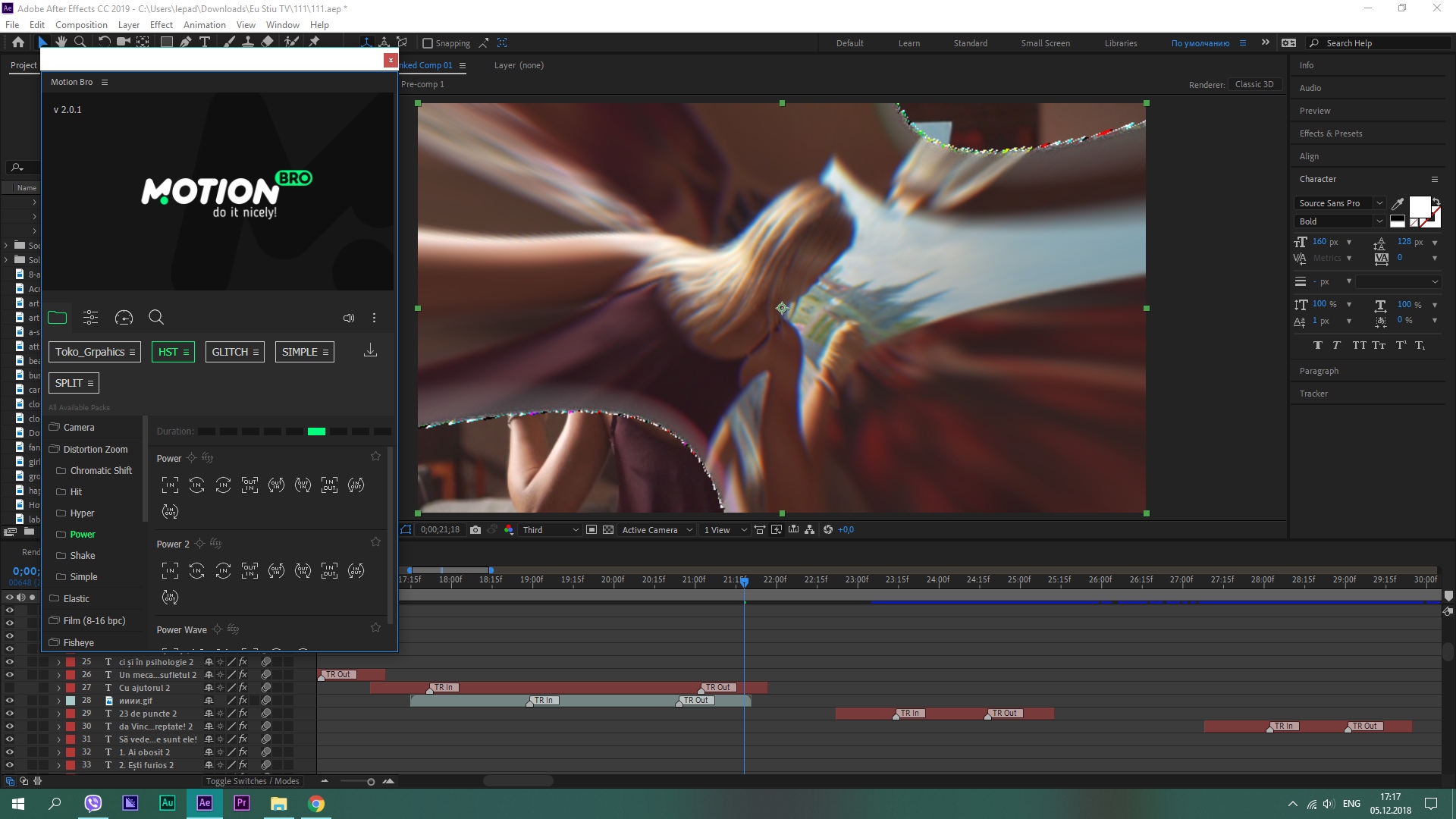Open Motion Bro settings sliders icon

pyautogui.click(x=90, y=318)
